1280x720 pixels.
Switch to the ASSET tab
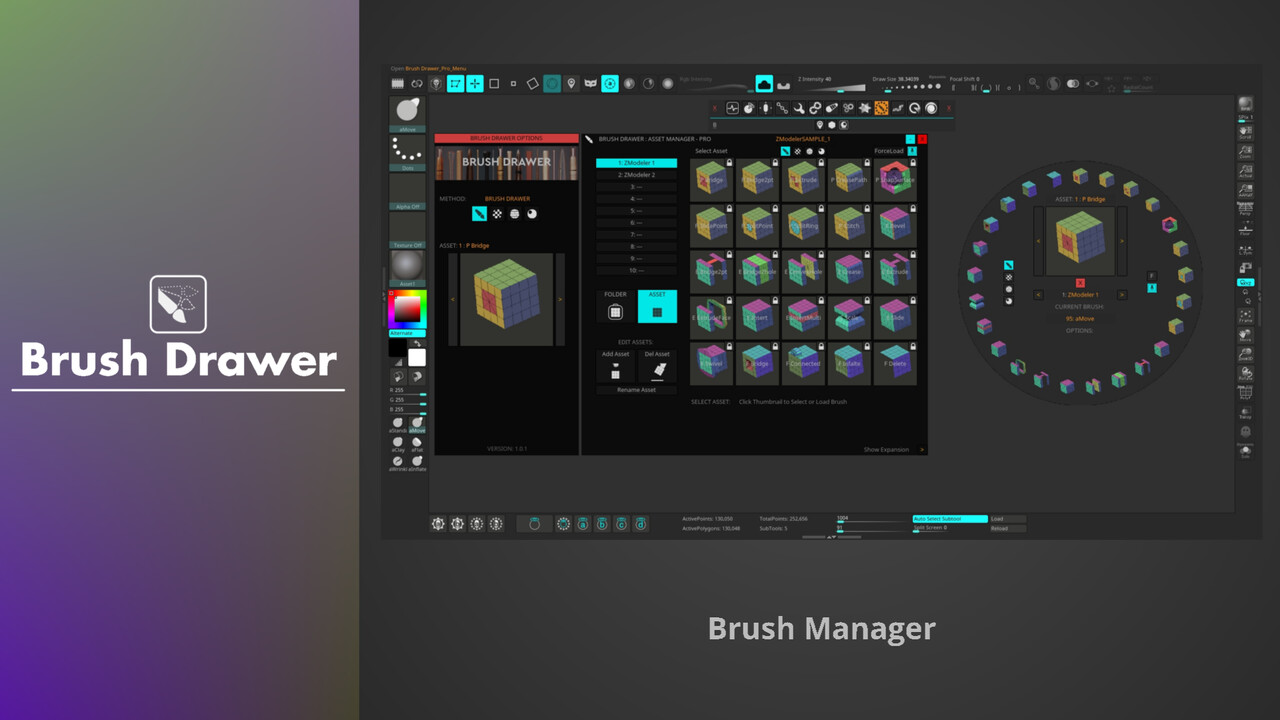[x=657, y=306]
